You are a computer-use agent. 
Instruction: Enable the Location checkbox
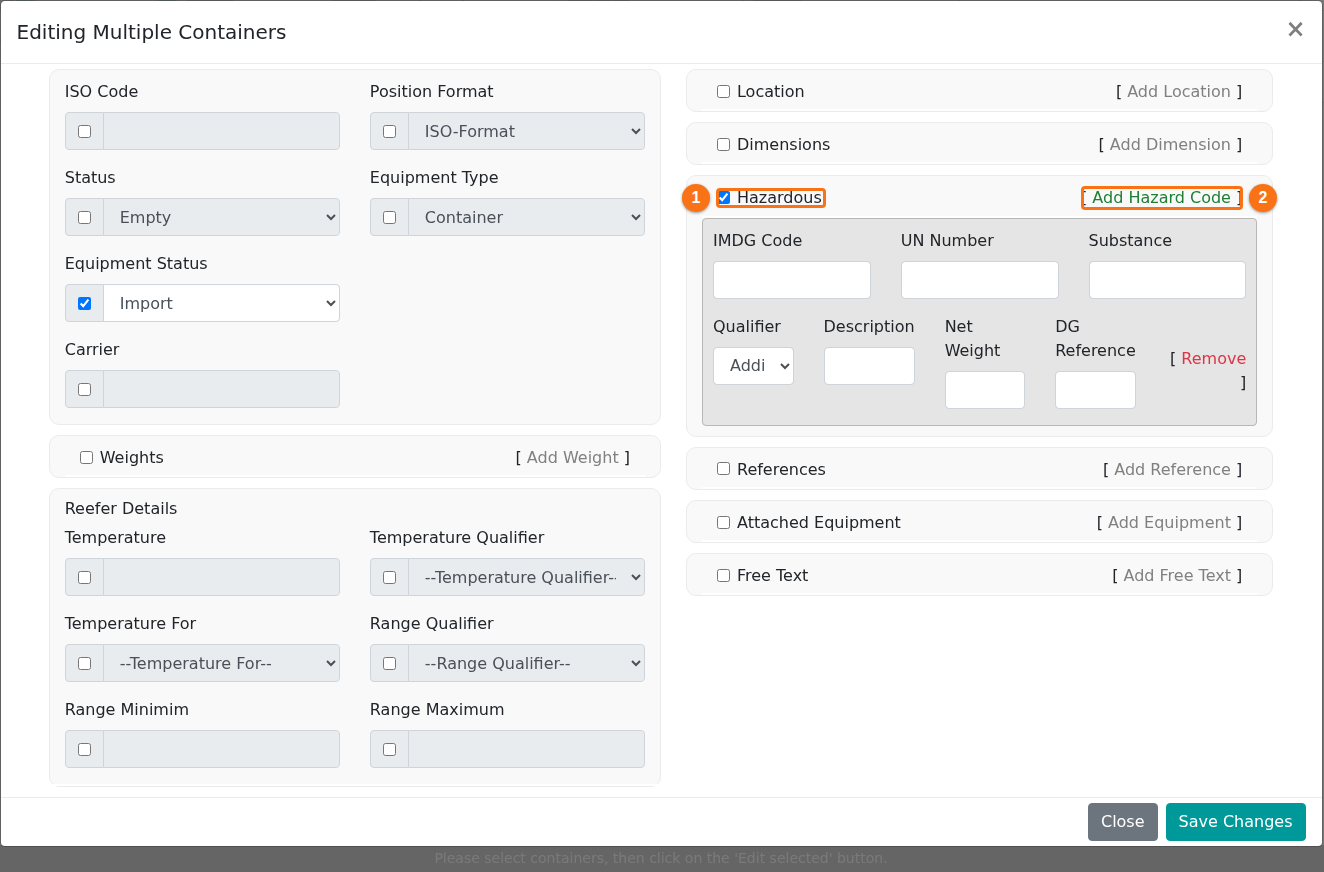coord(723,92)
